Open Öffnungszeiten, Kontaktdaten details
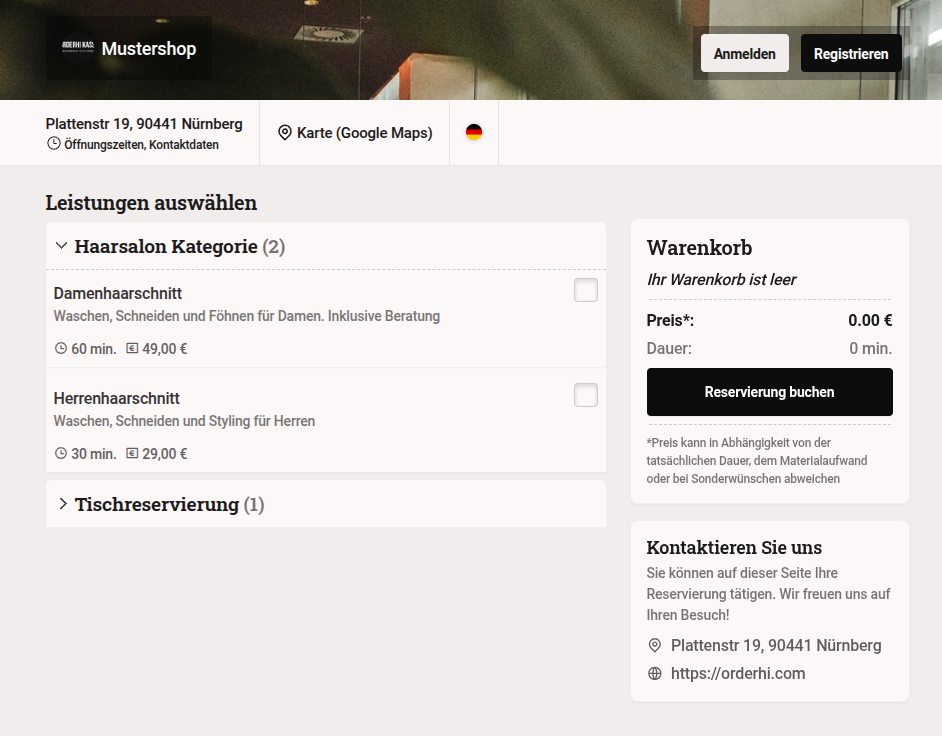Viewport: 942px width, 736px height. 143,143
